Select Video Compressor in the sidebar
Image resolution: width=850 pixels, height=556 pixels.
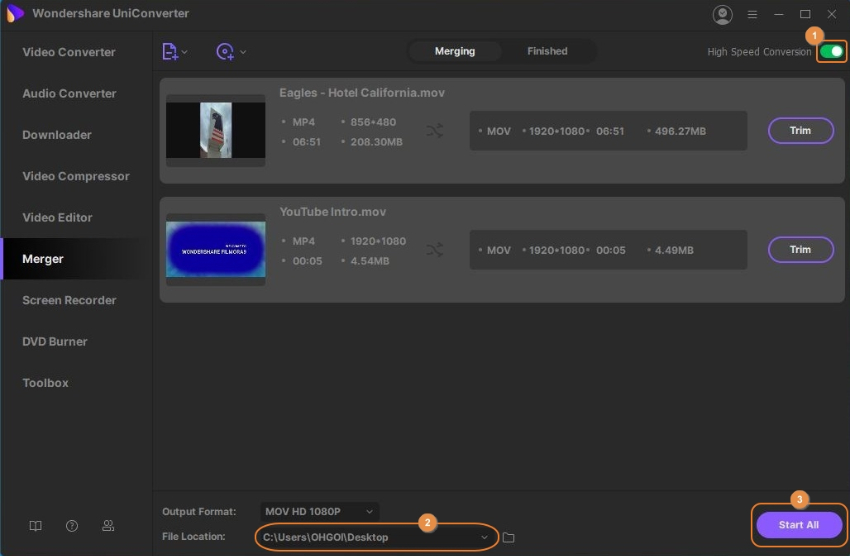tap(76, 176)
